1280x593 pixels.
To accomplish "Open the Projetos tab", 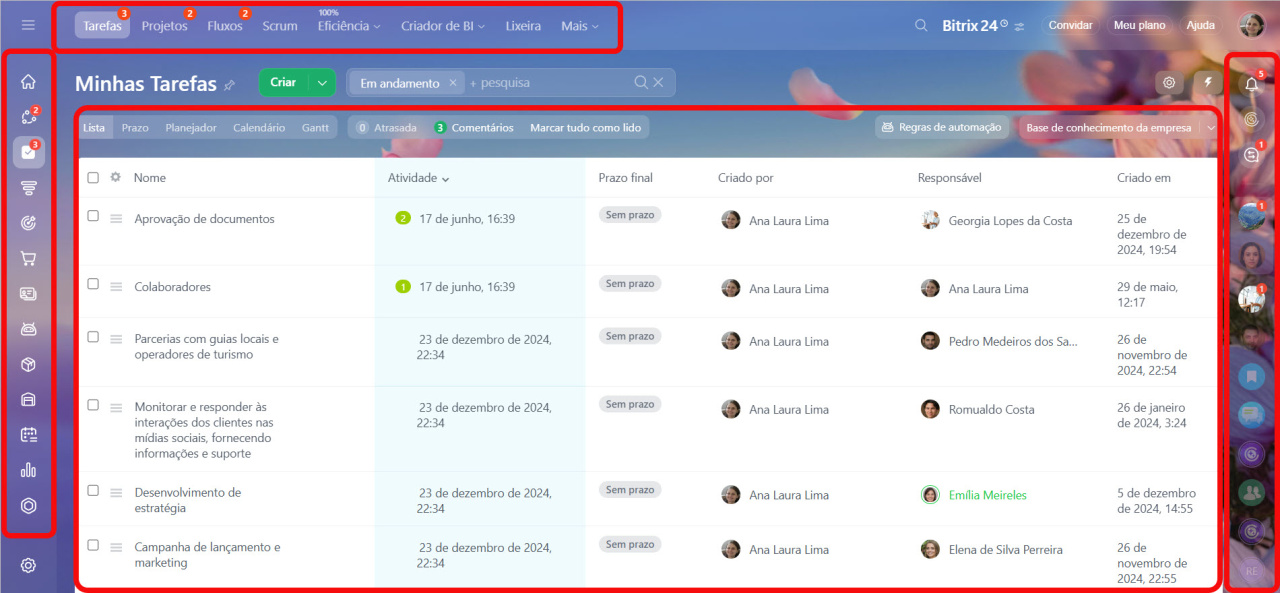I will pos(164,26).
